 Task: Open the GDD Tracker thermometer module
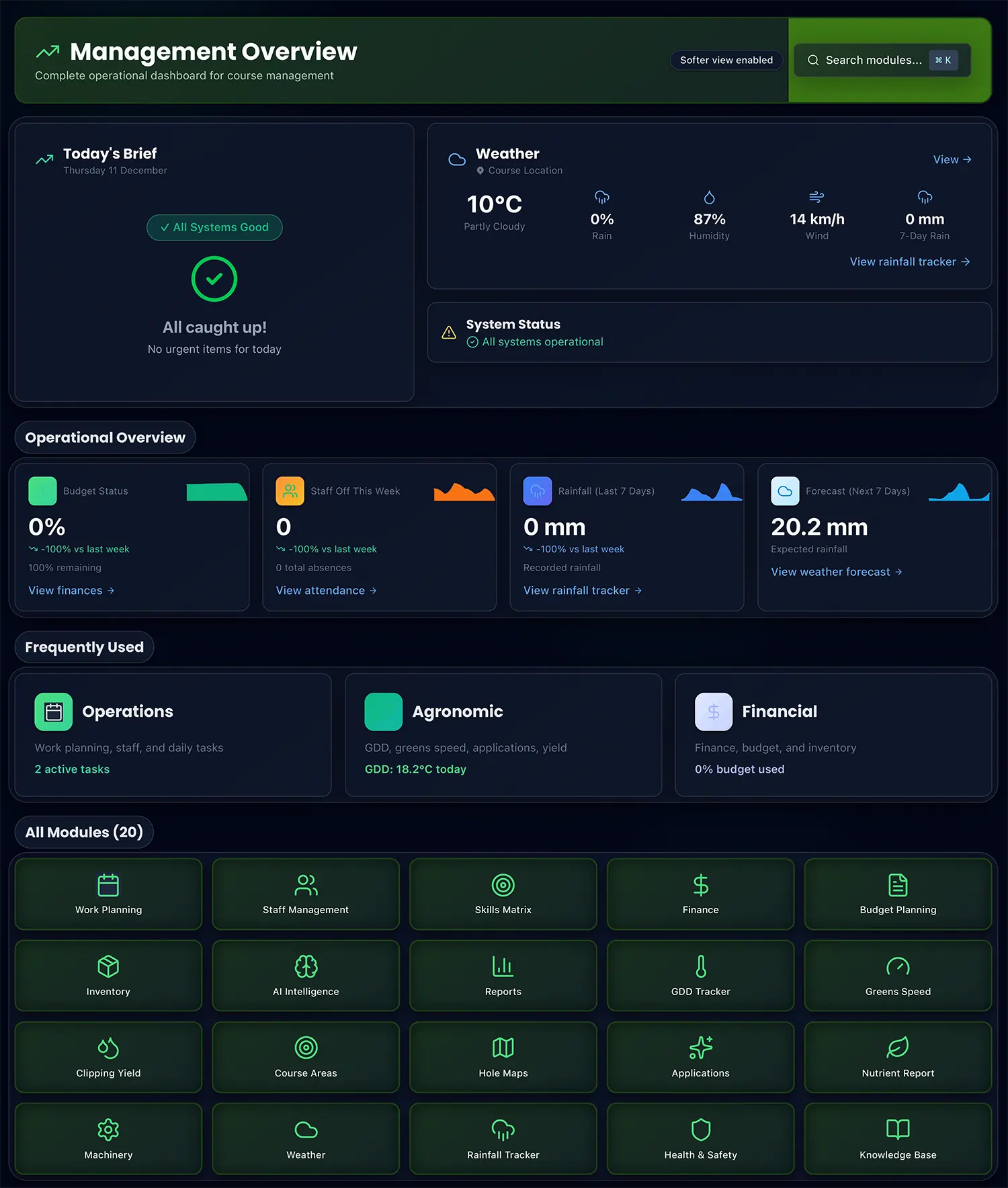point(700,976)
